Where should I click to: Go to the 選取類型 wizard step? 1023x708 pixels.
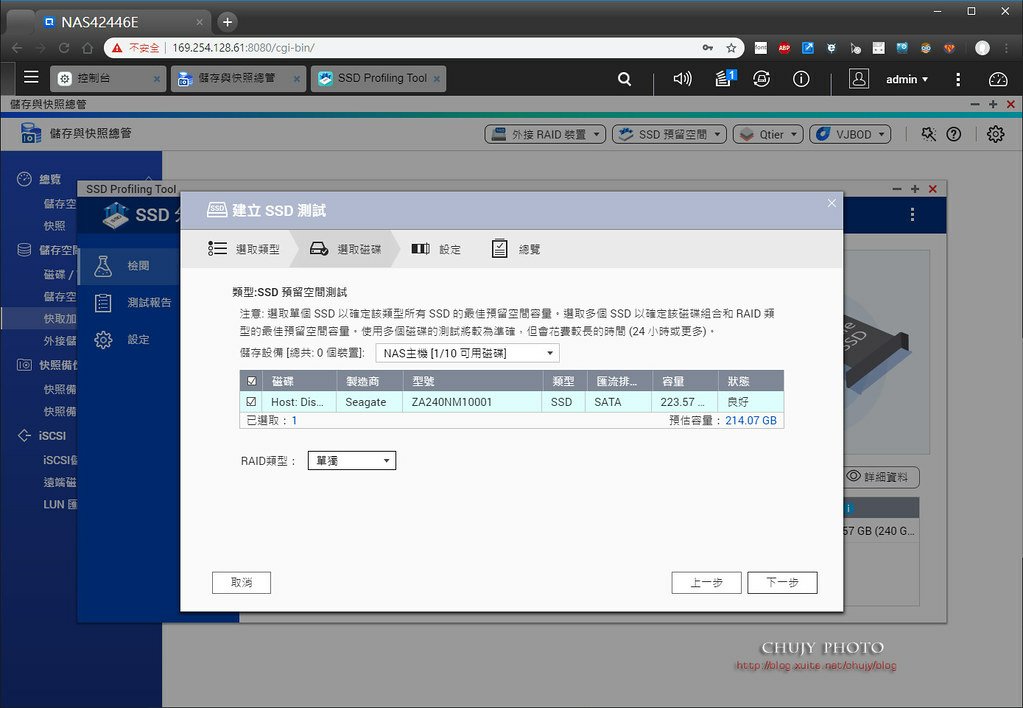click(244, 249)
